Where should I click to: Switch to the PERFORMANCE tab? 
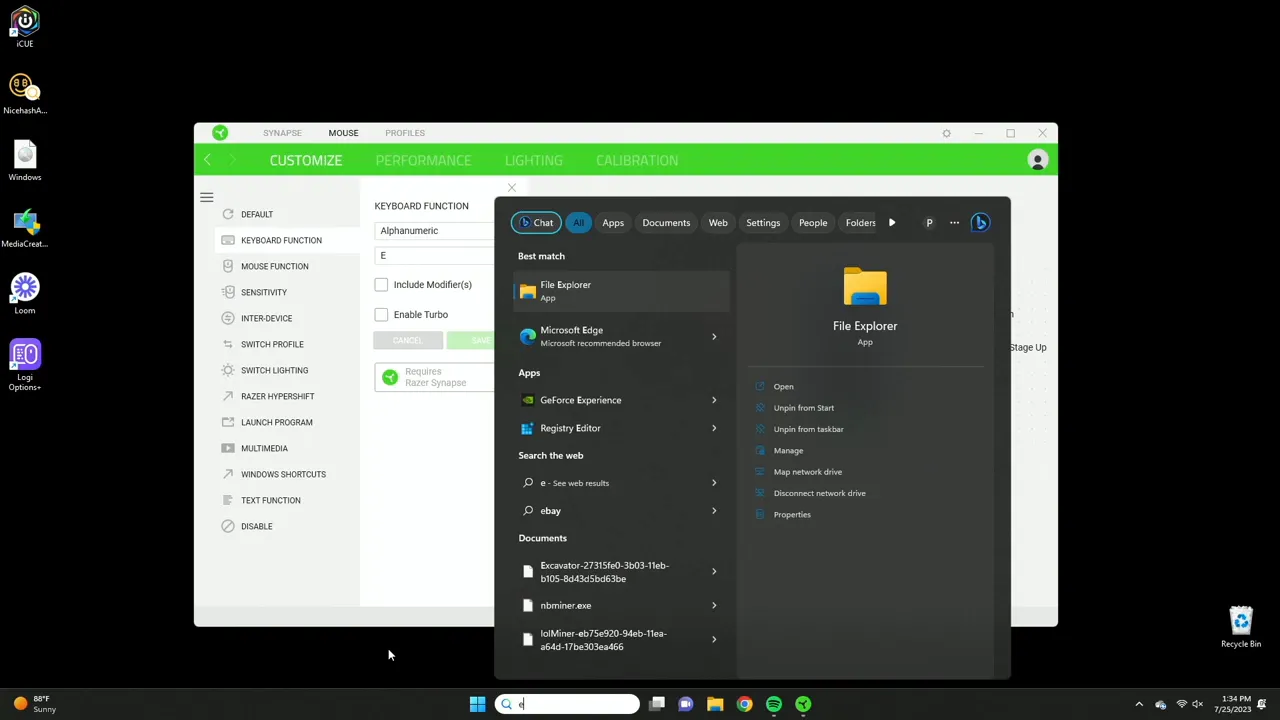coord(423,160)
